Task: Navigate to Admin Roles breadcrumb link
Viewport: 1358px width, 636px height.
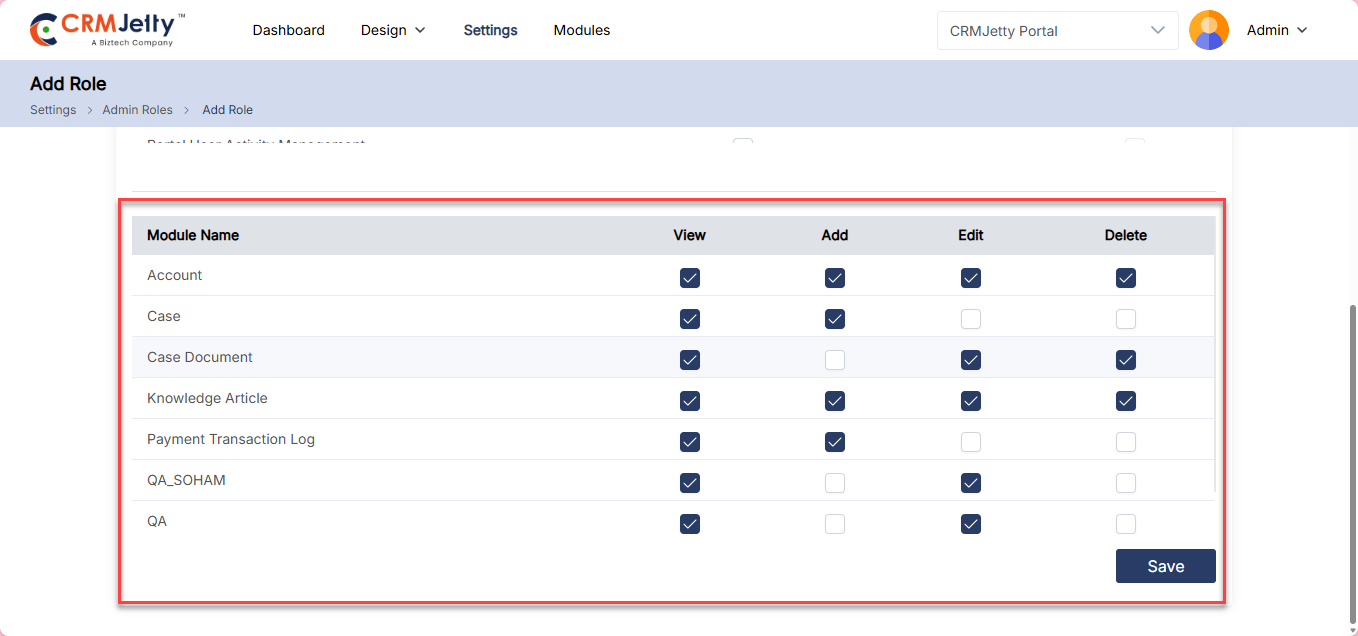Action: click(137, 110)
